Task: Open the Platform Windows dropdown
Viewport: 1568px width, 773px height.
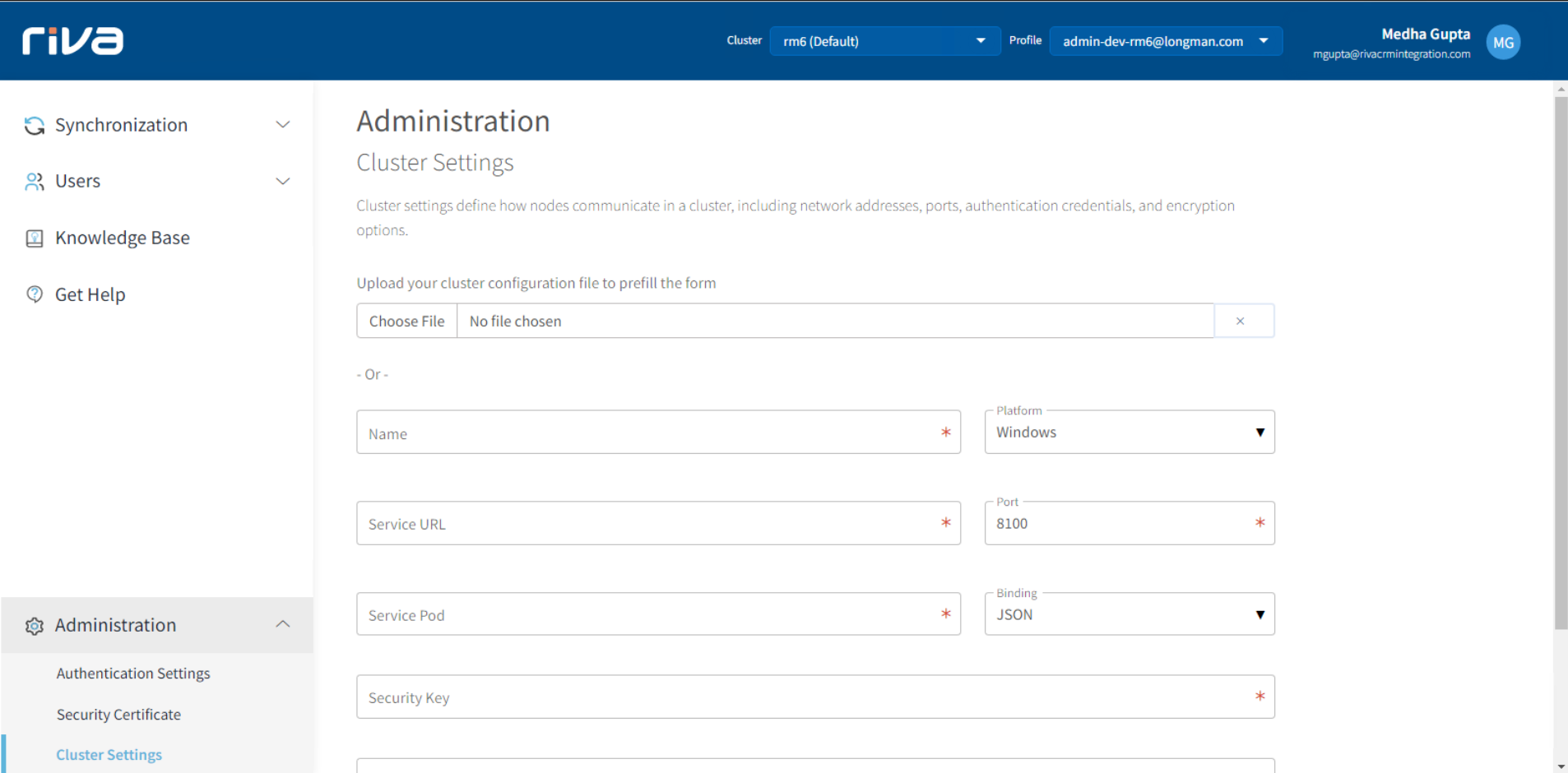Action: coord(1130,432)
